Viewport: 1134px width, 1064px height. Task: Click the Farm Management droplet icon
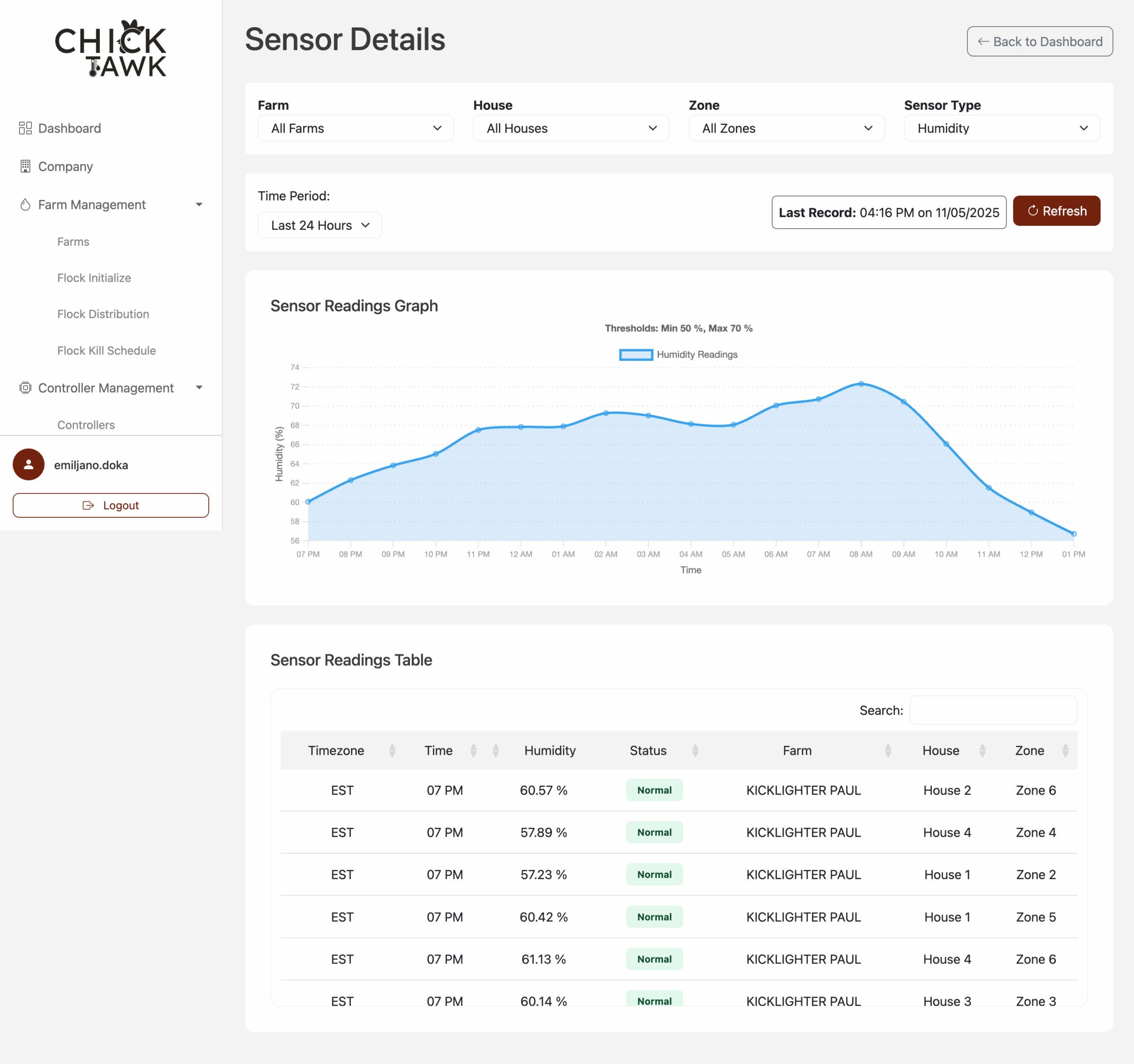(25, 205)
